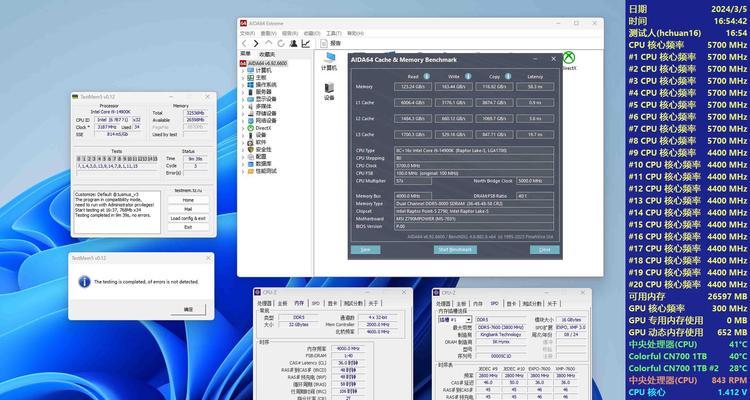Expand the 操作系统 tree node
The width and height of the screenshot is (750, 400).
pyautogui.click(x=243, y=85)
